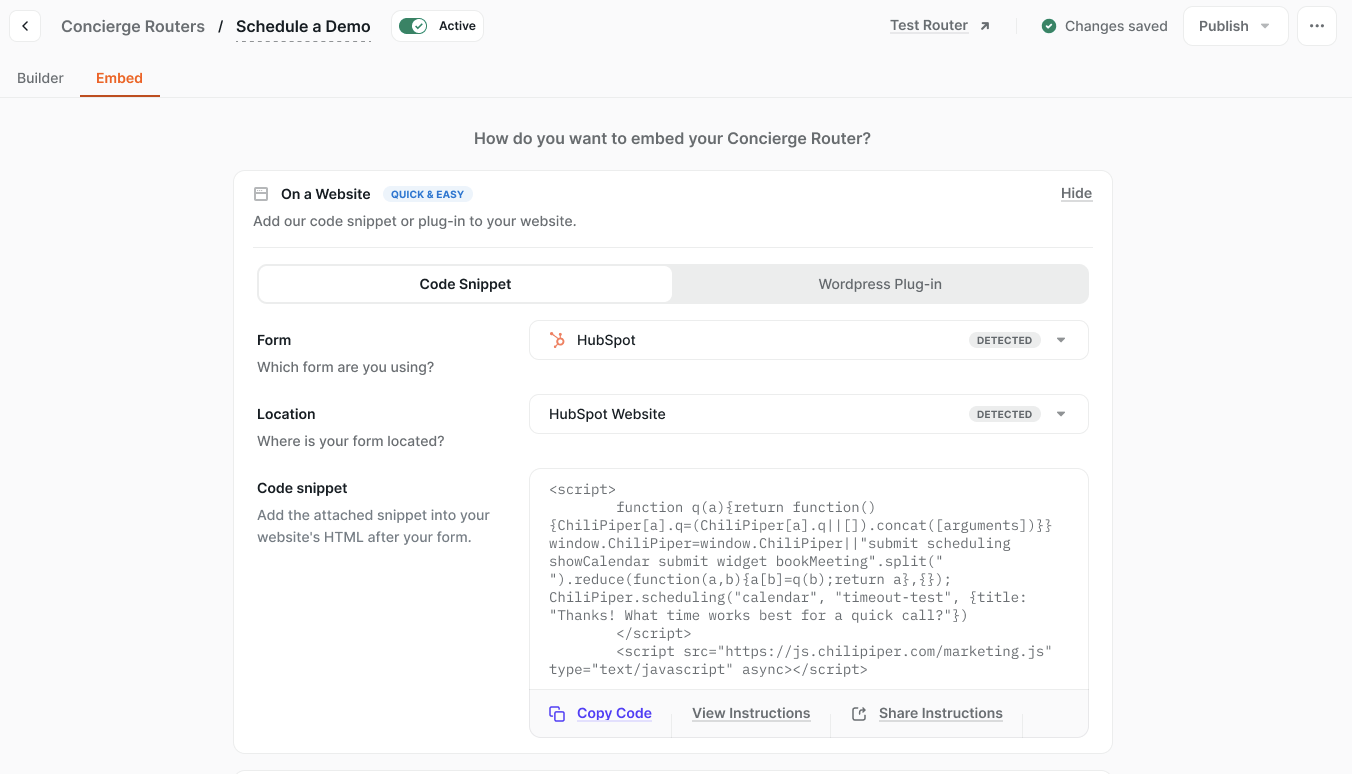1352x774 pixels.
Task: Open the Location HubSpot Website dropdown
Action: click(x=808, y=414)
